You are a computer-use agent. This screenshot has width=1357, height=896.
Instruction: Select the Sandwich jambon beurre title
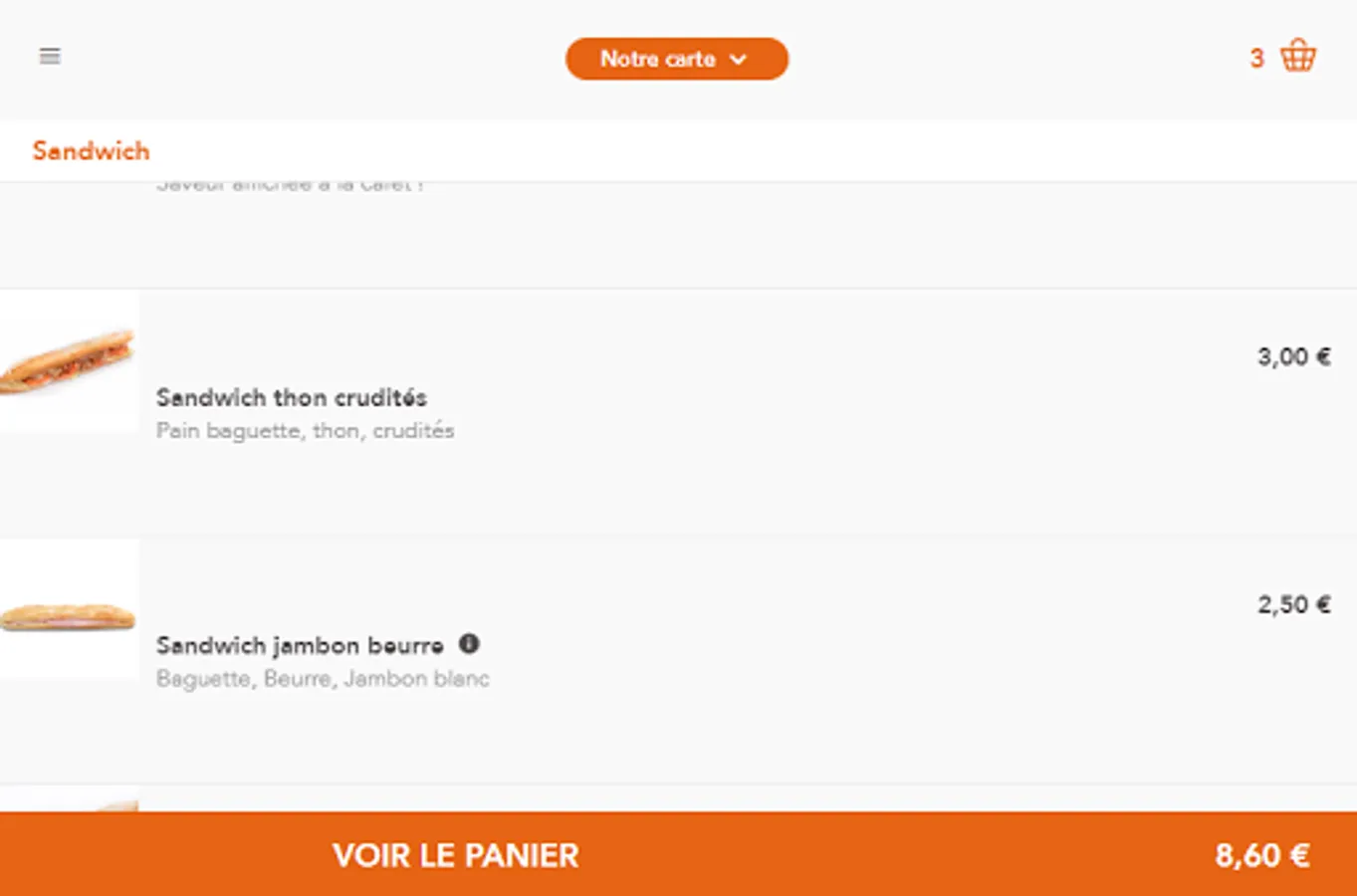(x=300, y=645)
